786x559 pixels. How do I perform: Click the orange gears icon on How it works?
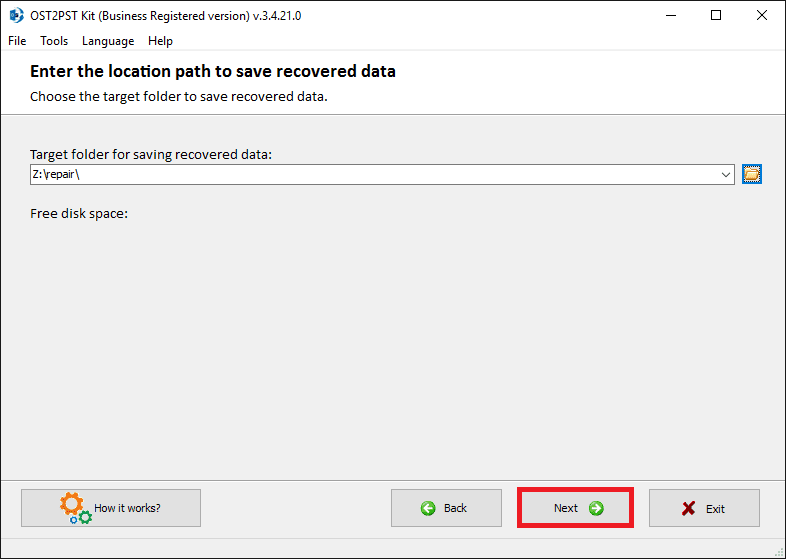[75, 508]
